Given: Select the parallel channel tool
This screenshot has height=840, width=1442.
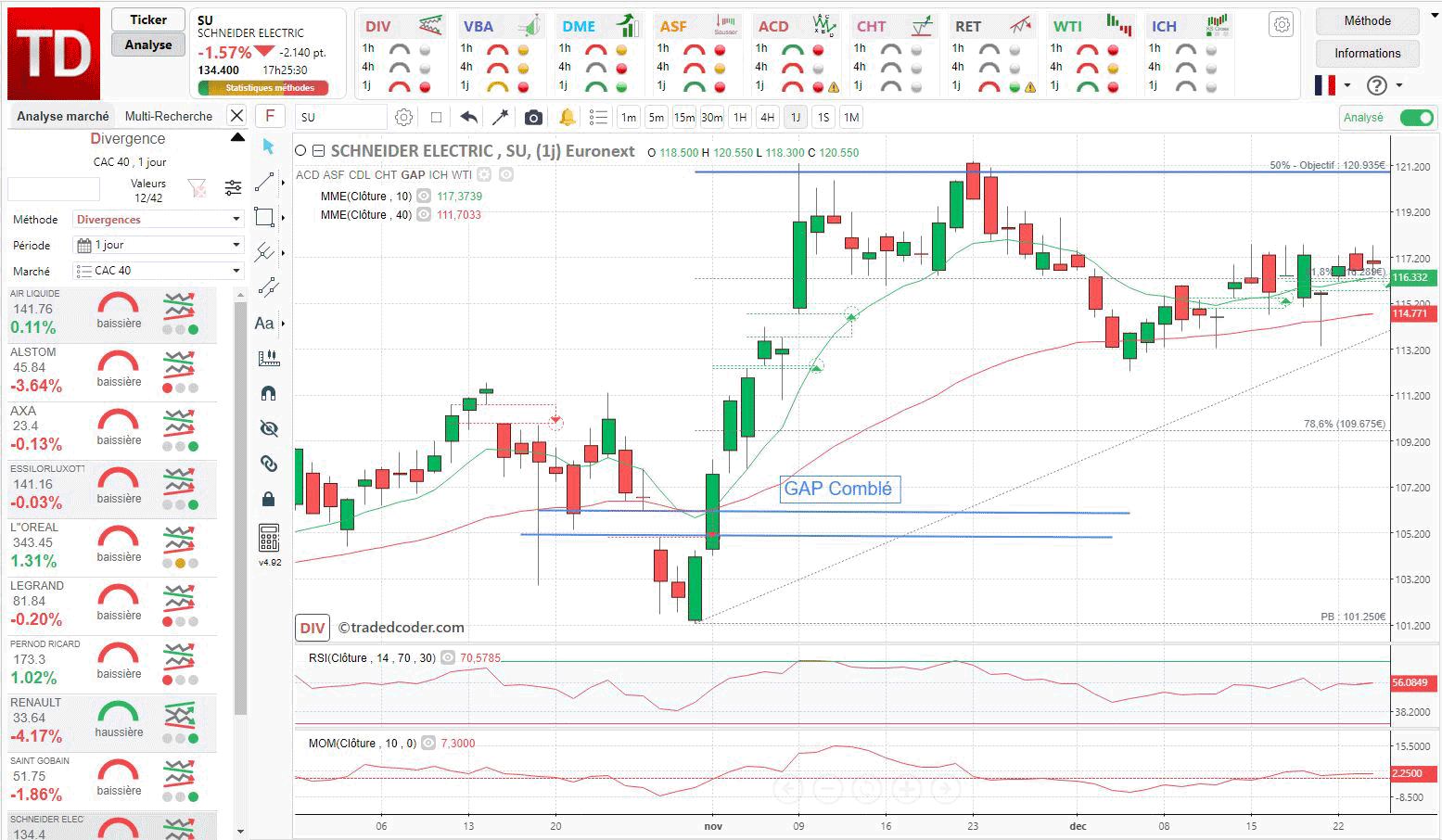Looking at the screenshot, I should pyautogui.click(x=268, y=287).
